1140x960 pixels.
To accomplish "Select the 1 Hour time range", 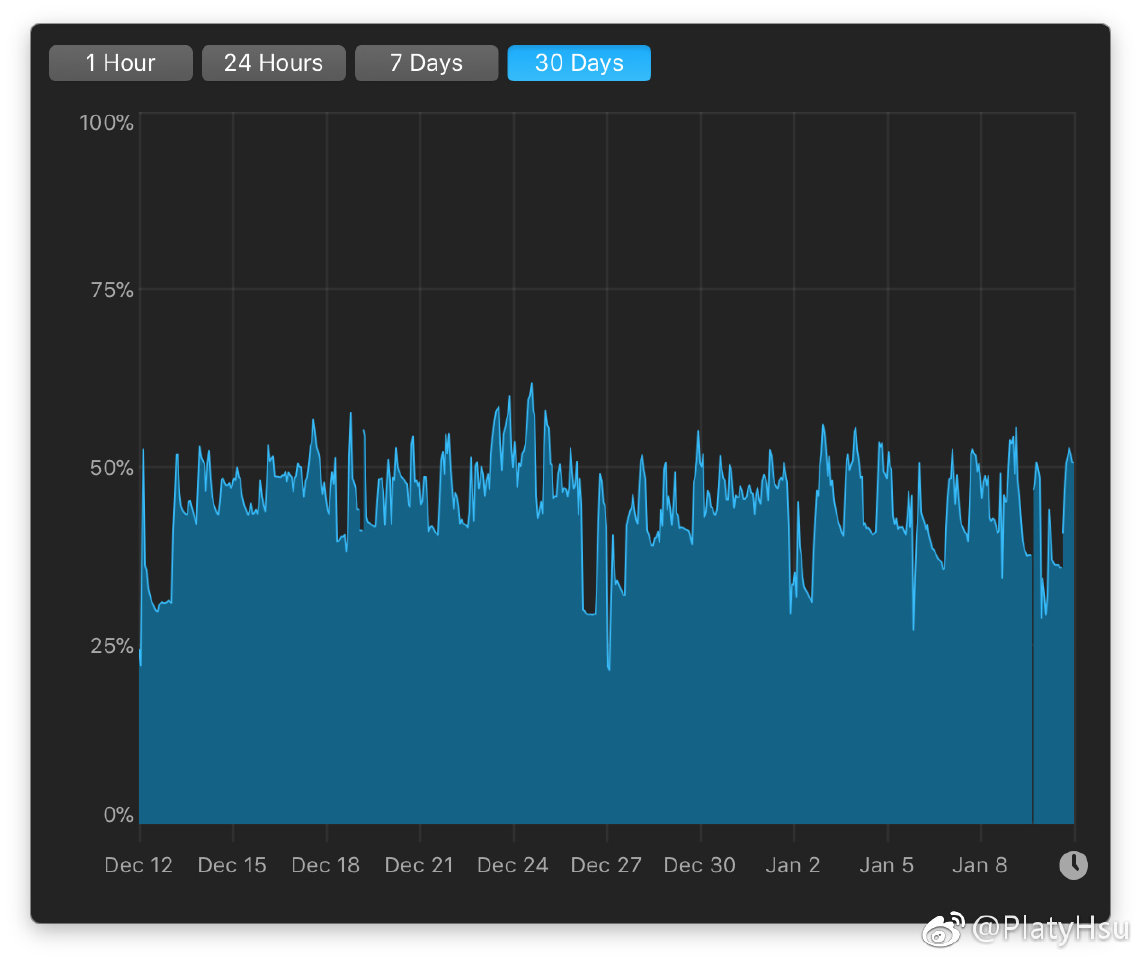I will click(x=120, y=63).
